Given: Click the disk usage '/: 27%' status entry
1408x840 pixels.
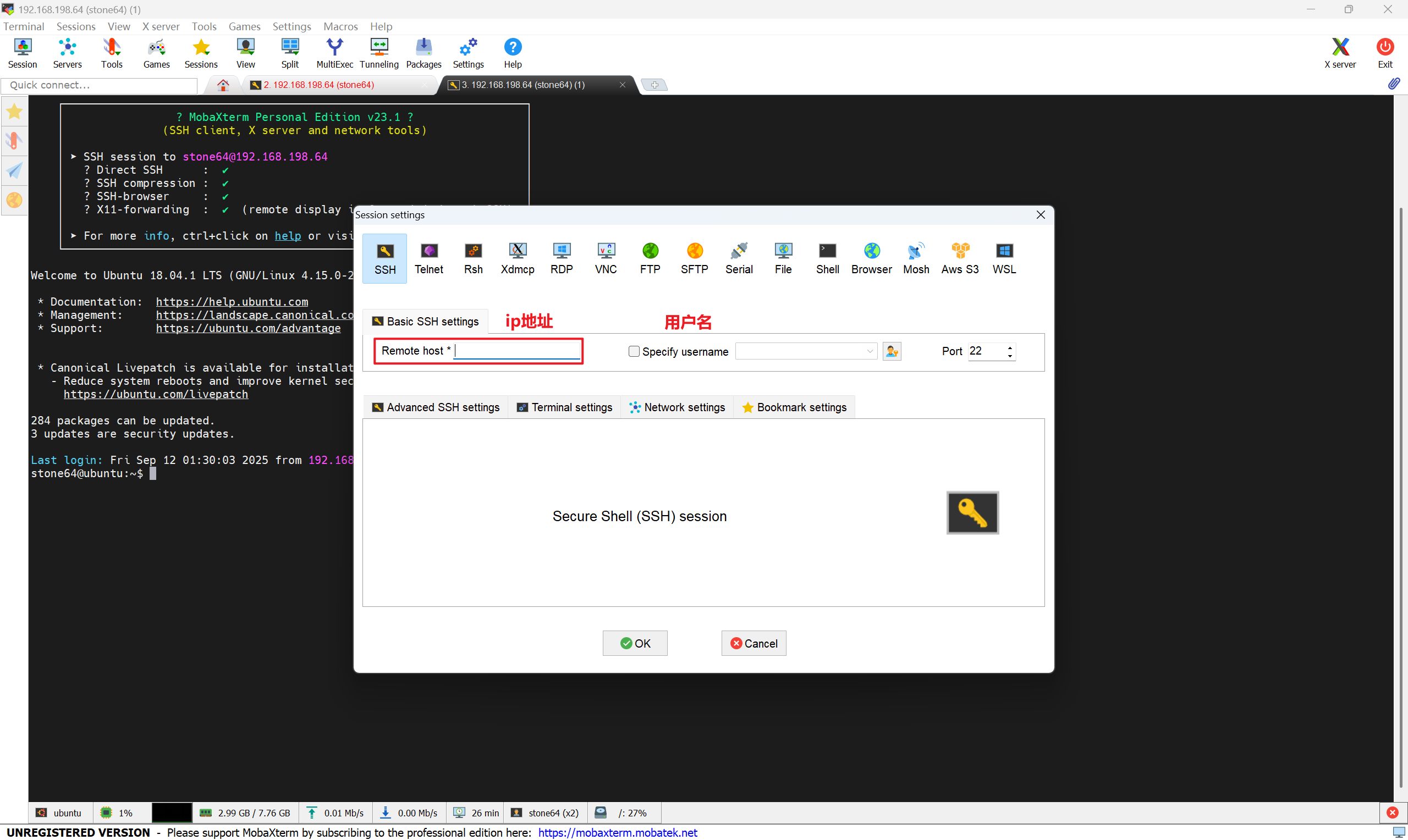Looking at the screenshot, I should 624,813.
